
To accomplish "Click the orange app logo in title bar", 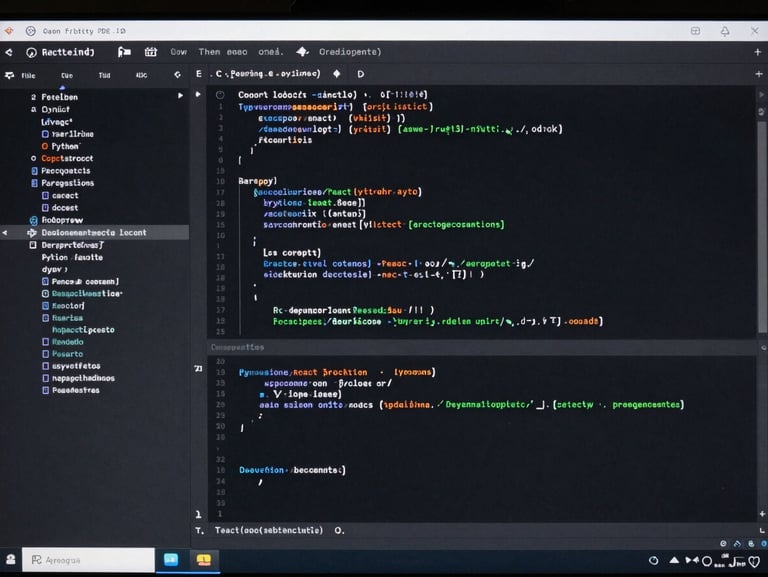I will pyautogui.click(x=9, y=31).
